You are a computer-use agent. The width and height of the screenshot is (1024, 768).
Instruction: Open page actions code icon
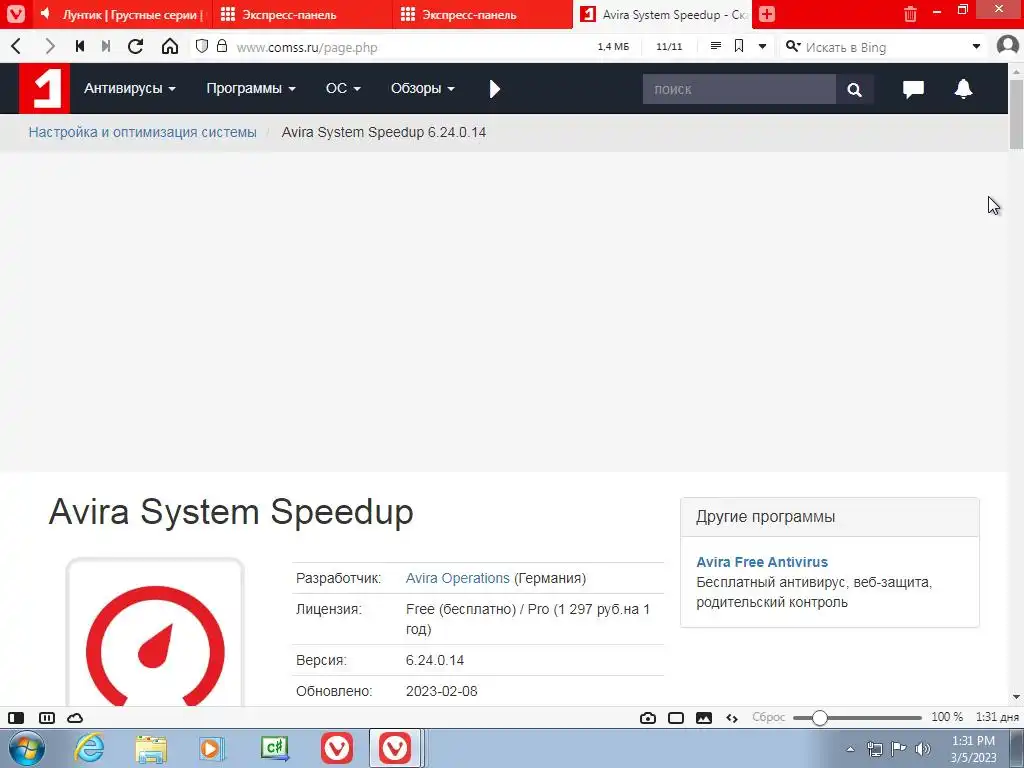click(732, 718)
